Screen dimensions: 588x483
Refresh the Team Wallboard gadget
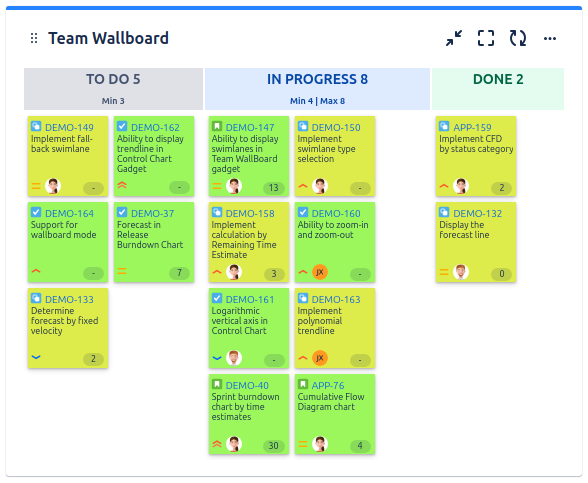[x=518, y=38]
